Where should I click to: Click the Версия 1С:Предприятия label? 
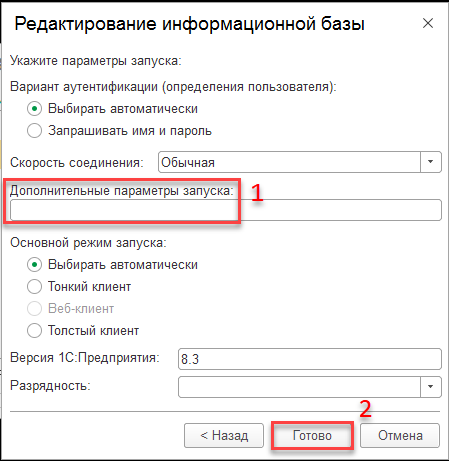pyautogui.click(x=85, y=358)
